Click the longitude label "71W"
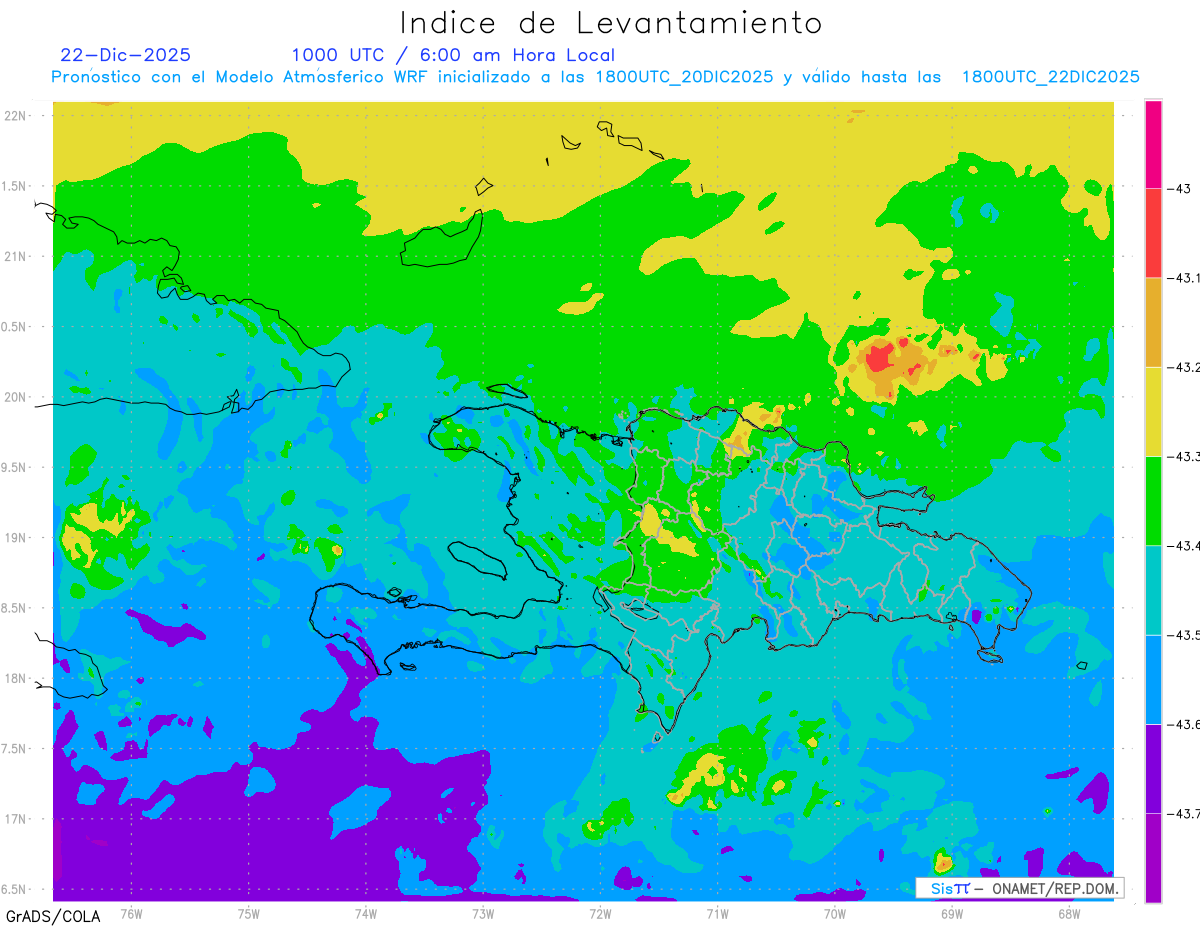 tap(717, 912)
